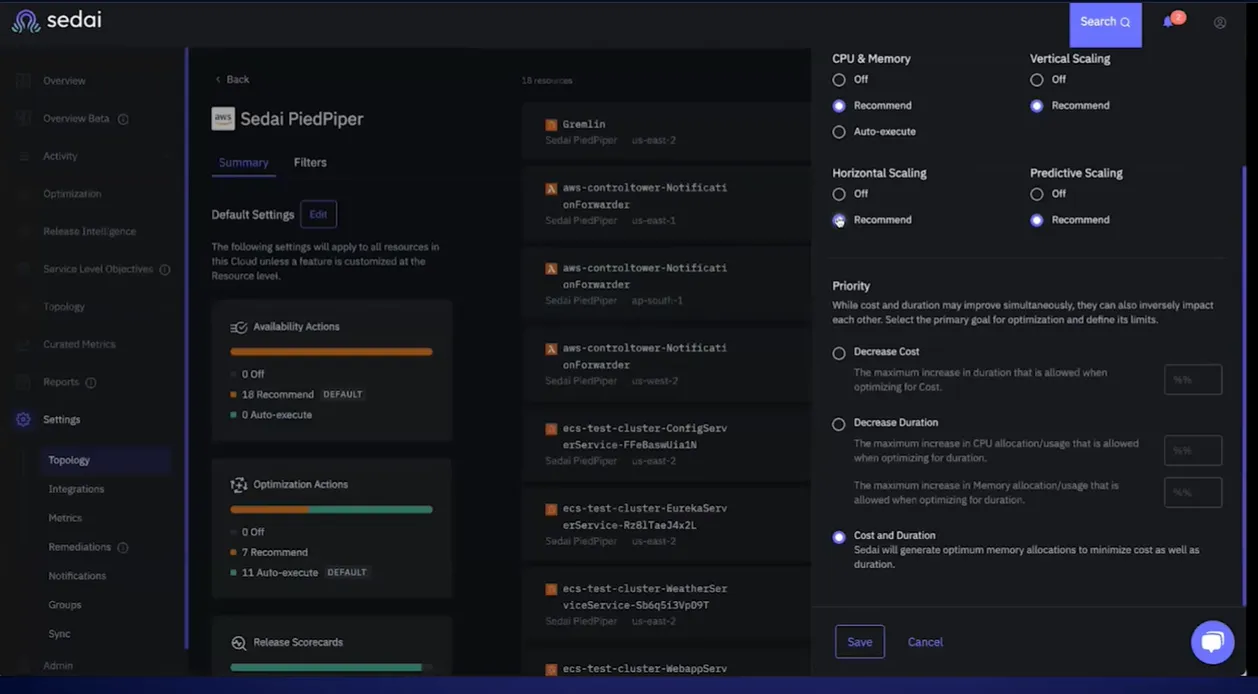This screenshot has width=1258, height=694.
Task: Open Notifications under Settings
Action: (x=77, y=577)
